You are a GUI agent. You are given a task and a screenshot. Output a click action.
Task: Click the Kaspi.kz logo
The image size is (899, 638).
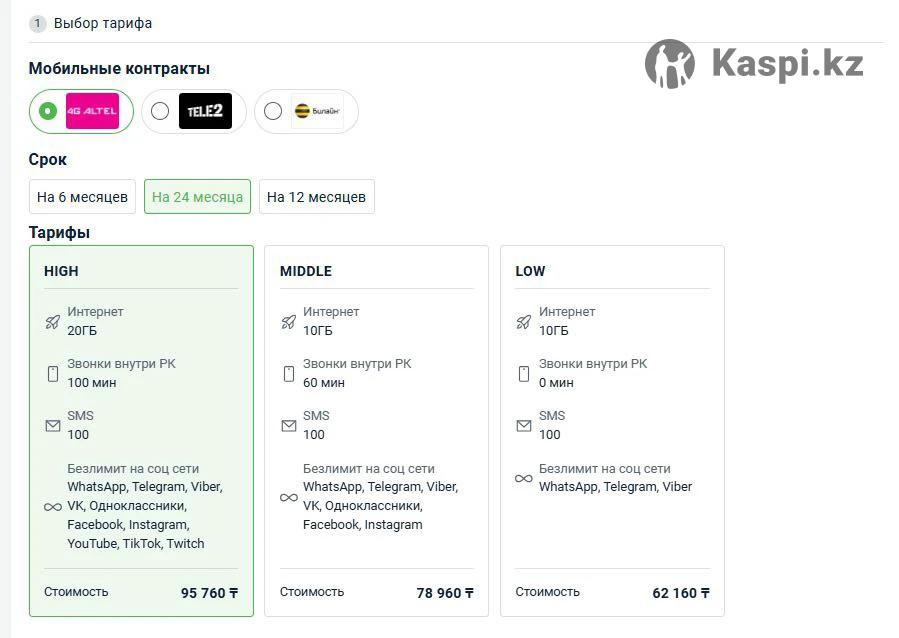tap(755, 63)
